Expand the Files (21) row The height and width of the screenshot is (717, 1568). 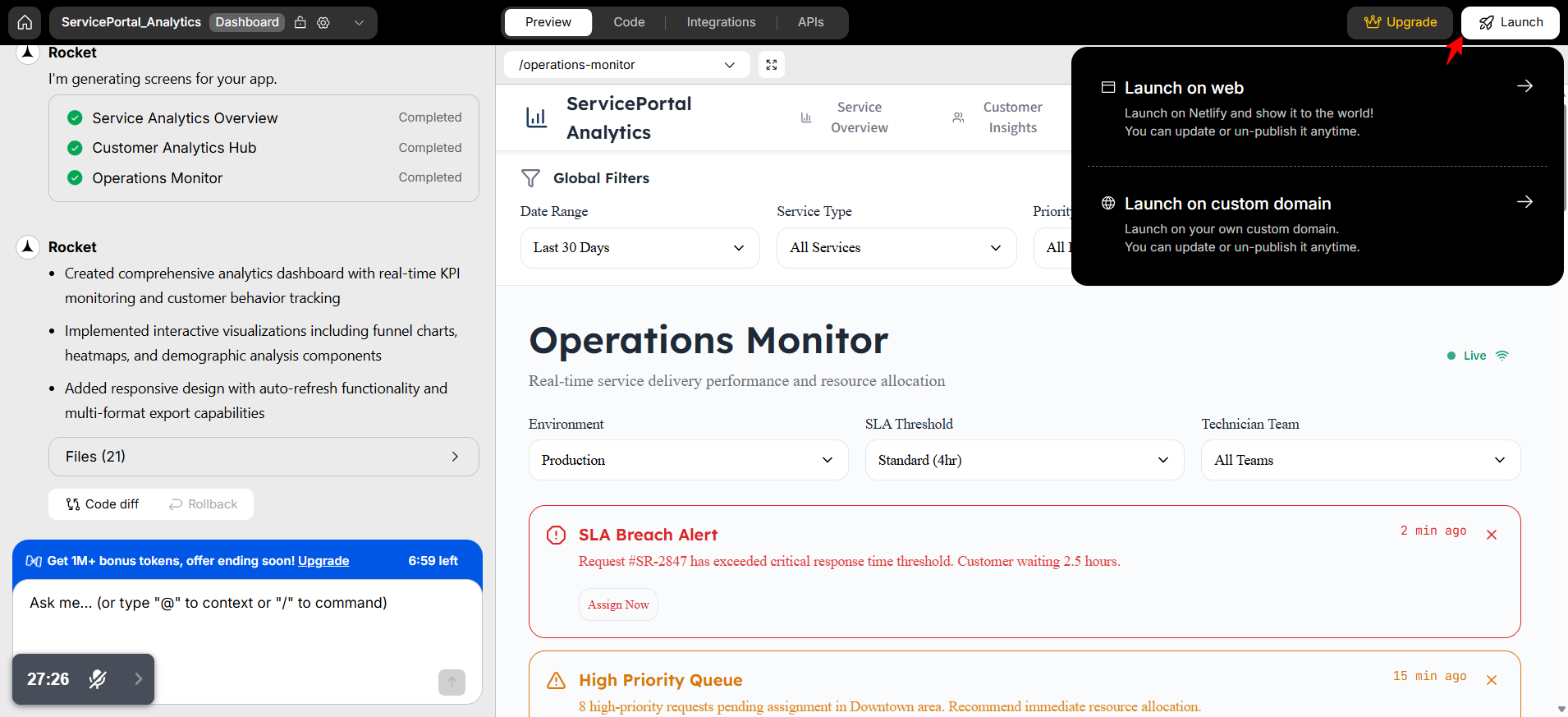pyautogui.click(x=264, y=457)
